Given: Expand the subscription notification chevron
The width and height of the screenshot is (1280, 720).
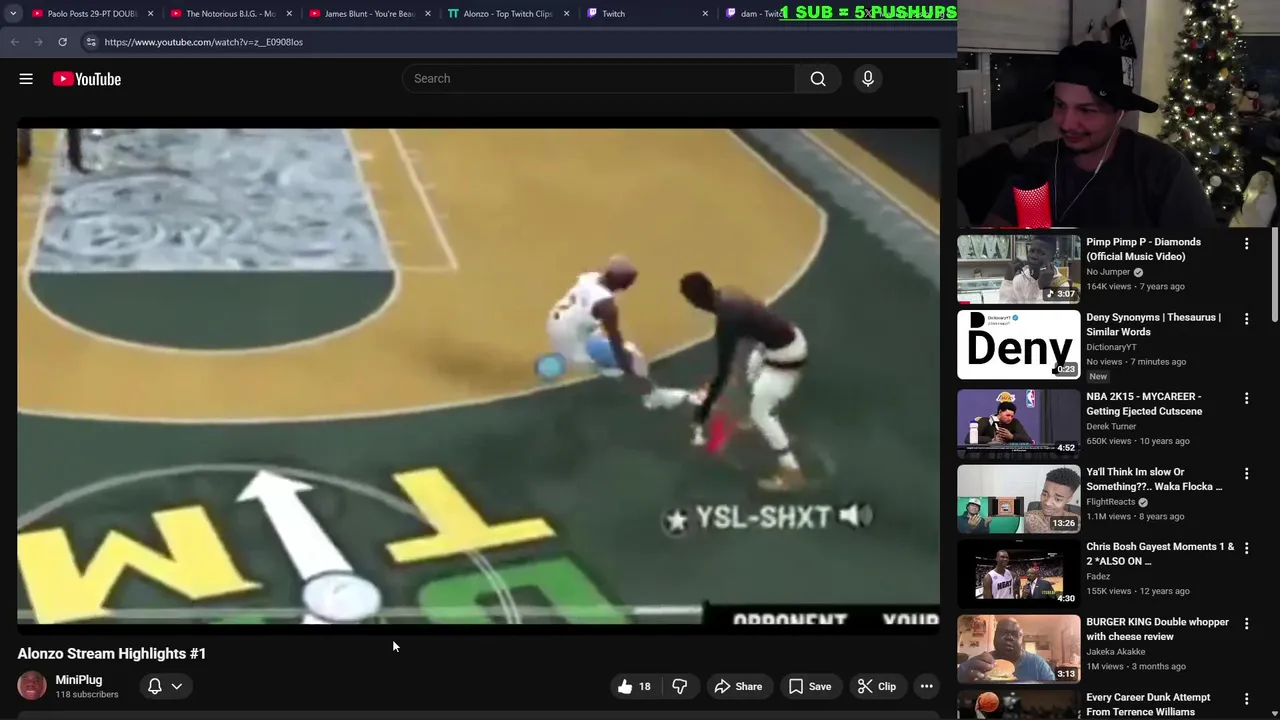Looking at the screenshot, I should [177, 686].
